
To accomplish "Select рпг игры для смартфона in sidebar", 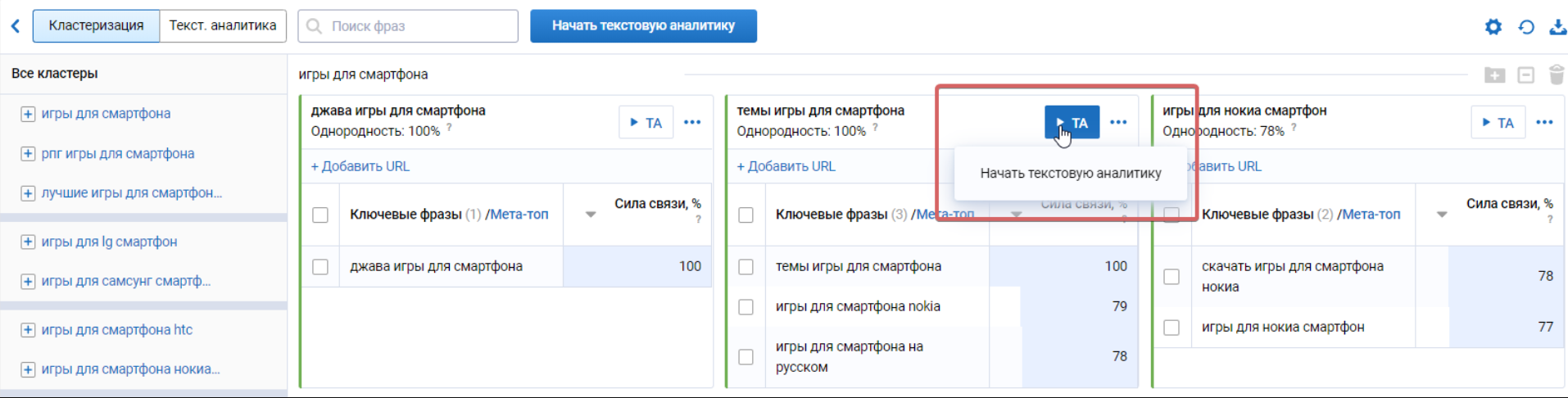I will (x=118, y=154).
